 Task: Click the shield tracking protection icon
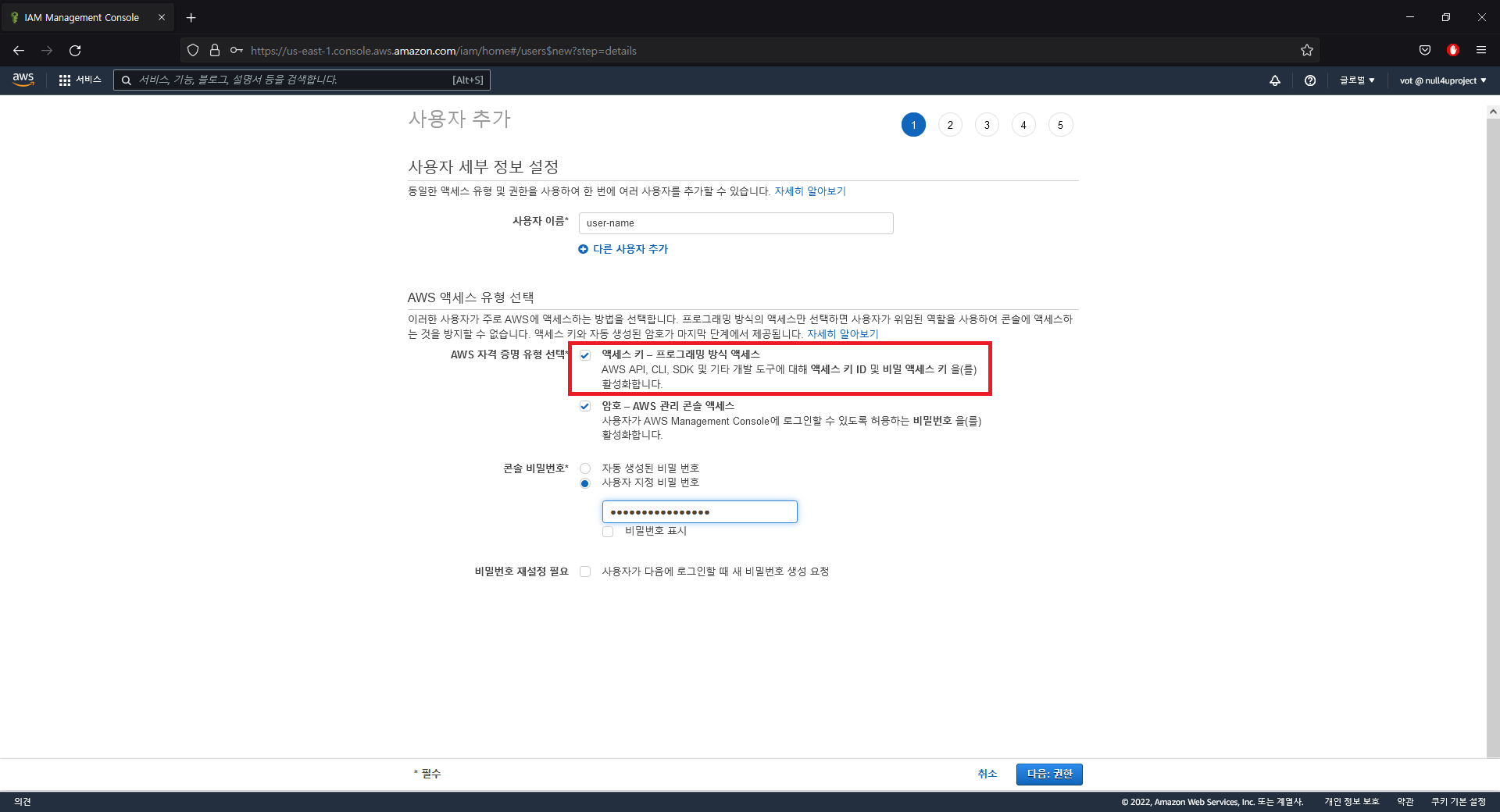point(193,51)
